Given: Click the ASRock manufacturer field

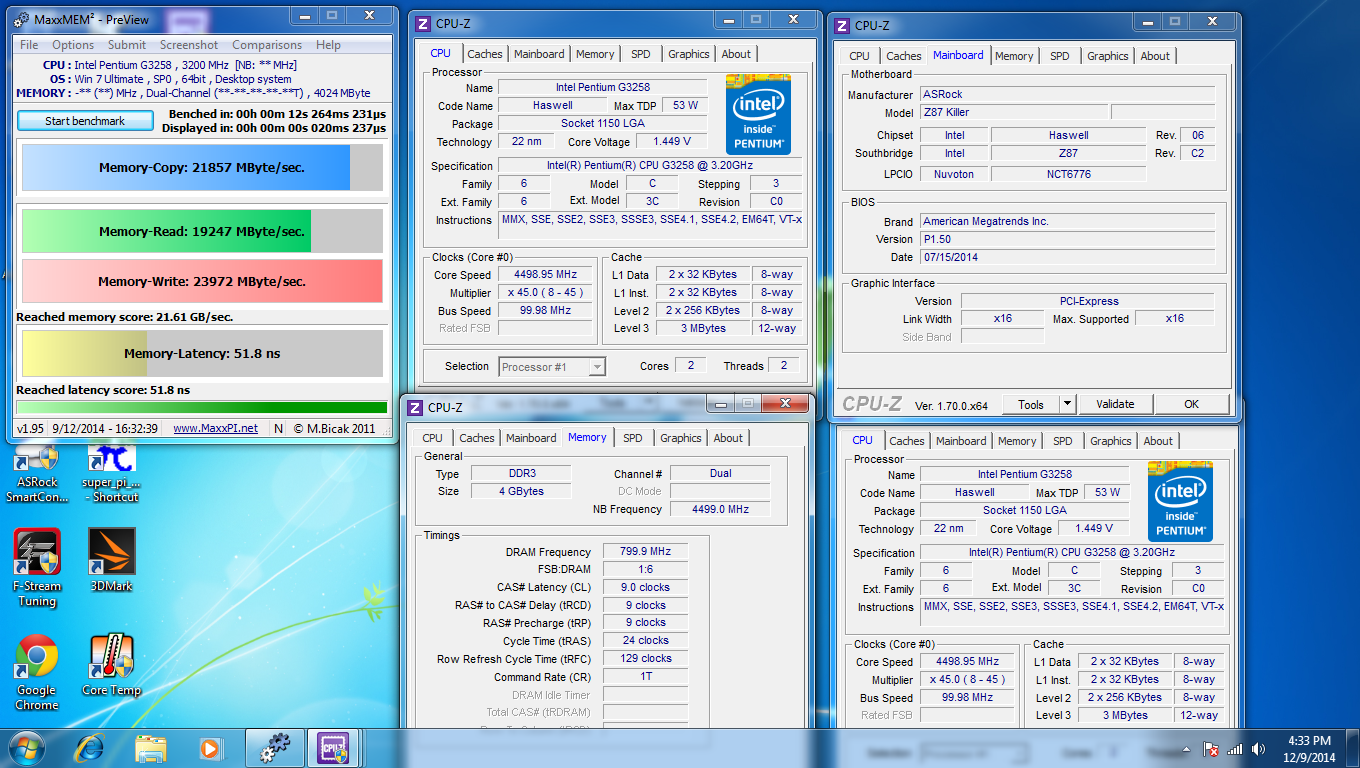Looking at the screenshot, I should point(1067,94).
